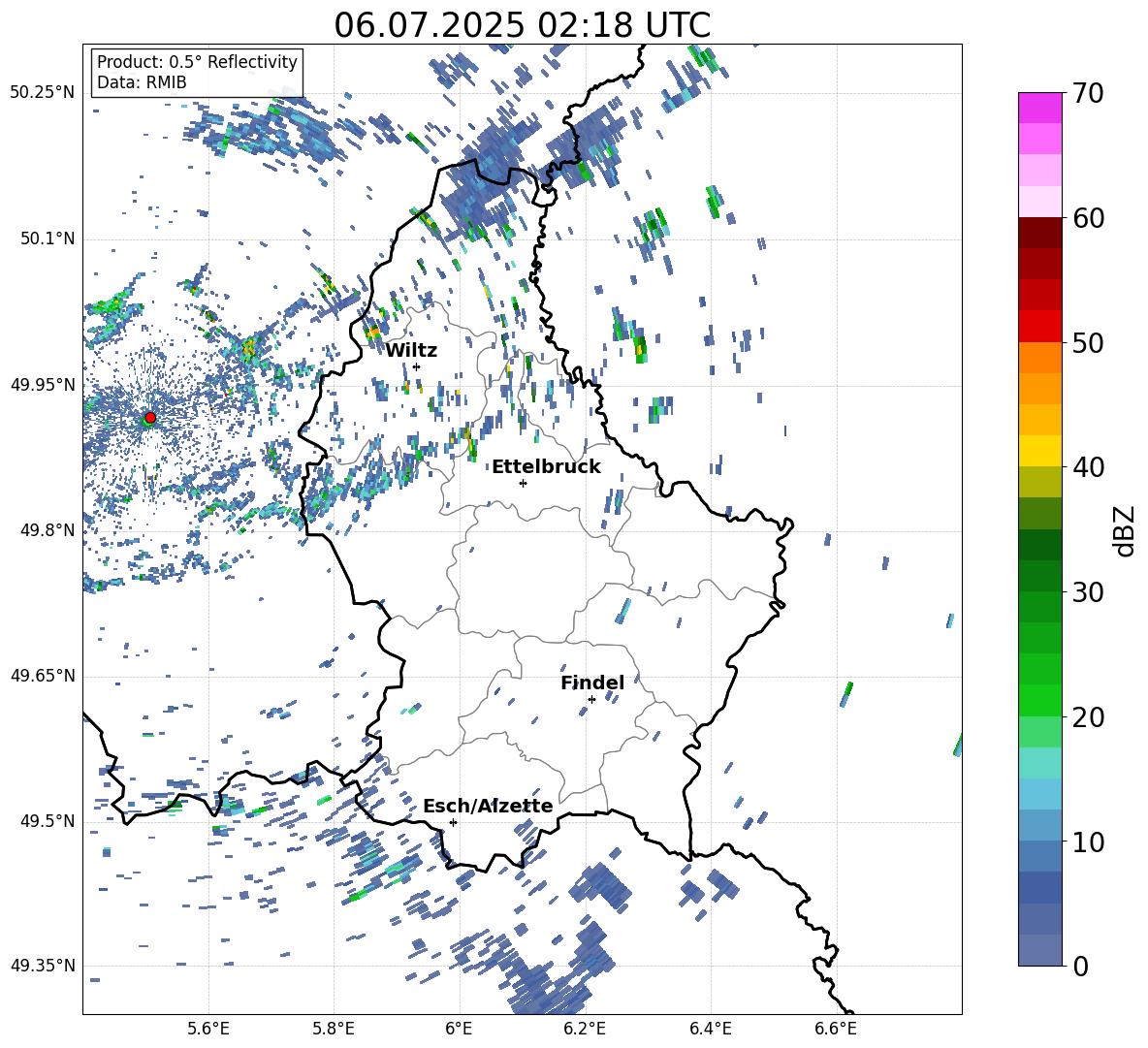Click the Ettelbruck station cross marker

click(x=523, y=483)
